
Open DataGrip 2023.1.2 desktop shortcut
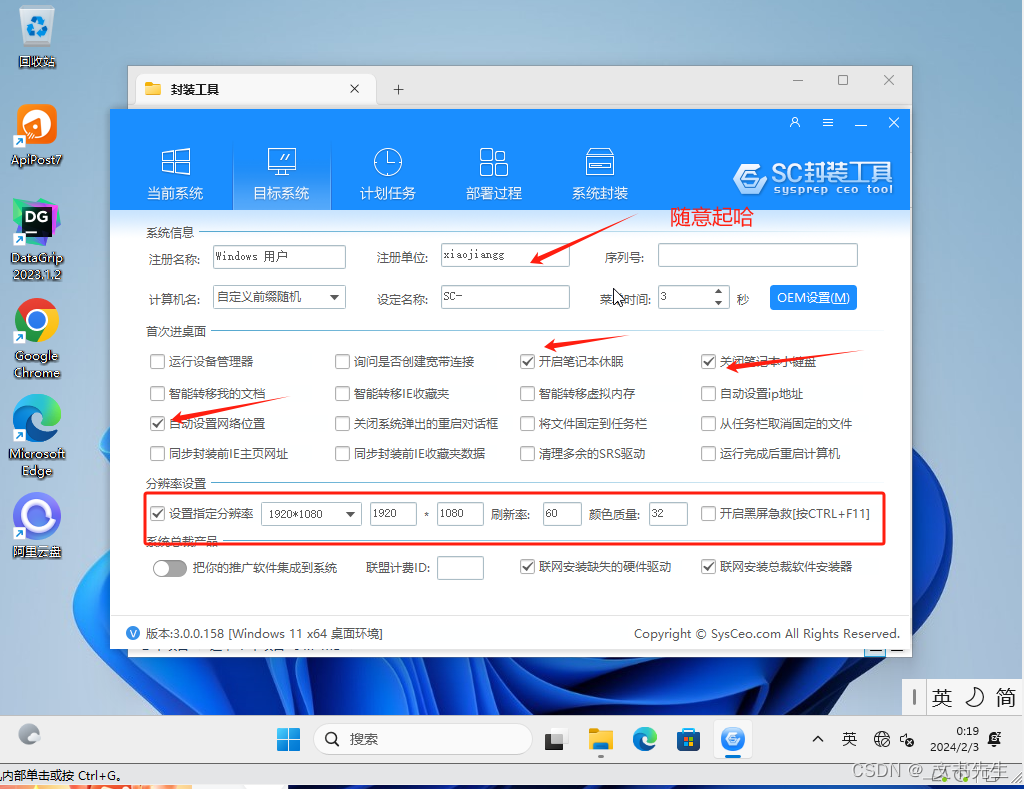coord(37,240)
